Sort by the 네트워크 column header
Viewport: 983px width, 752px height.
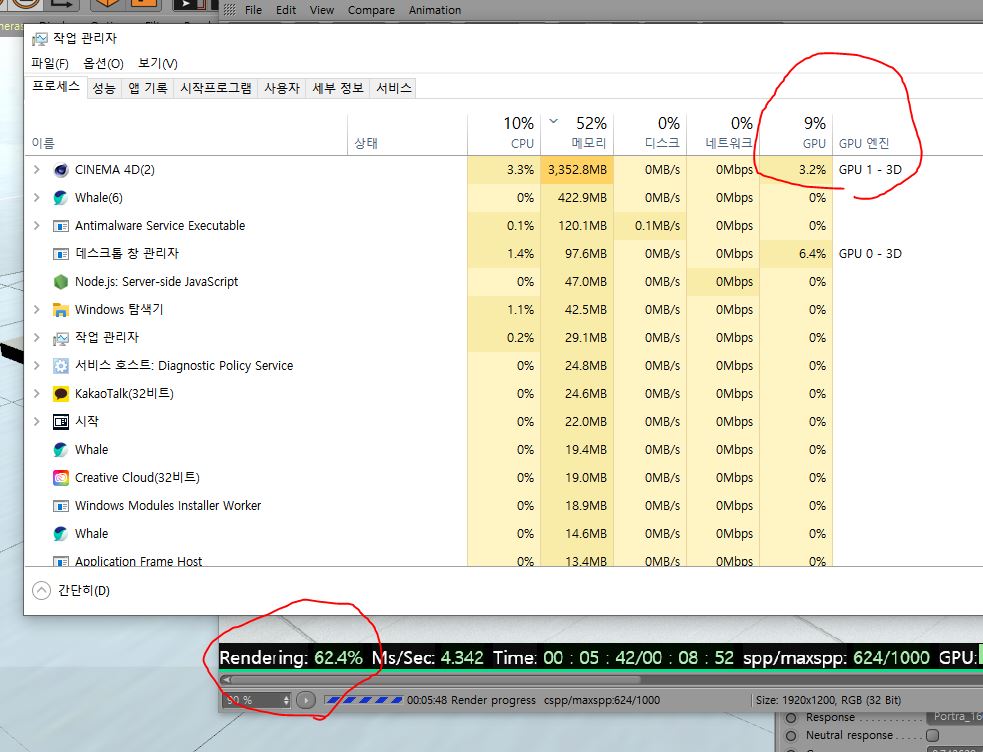click(723, 133)
